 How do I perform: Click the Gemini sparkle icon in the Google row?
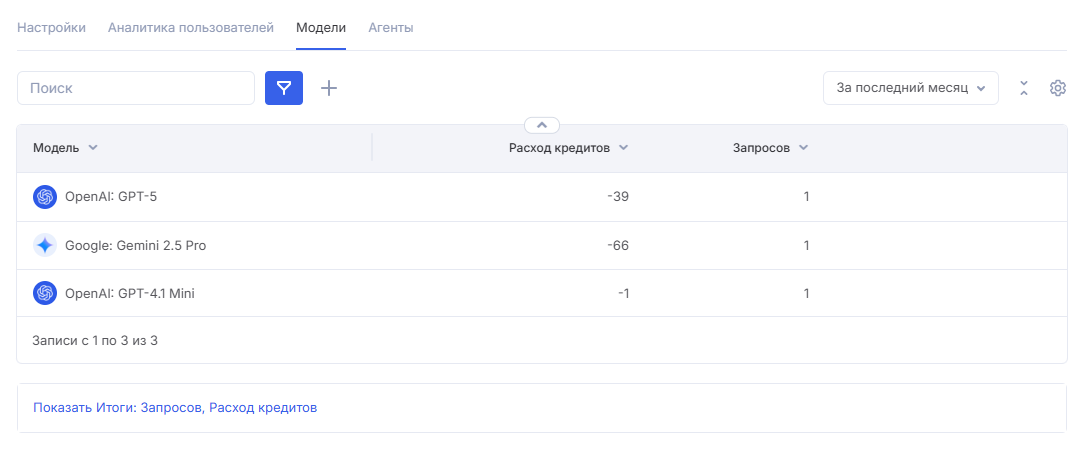click(x=44, y=246)
